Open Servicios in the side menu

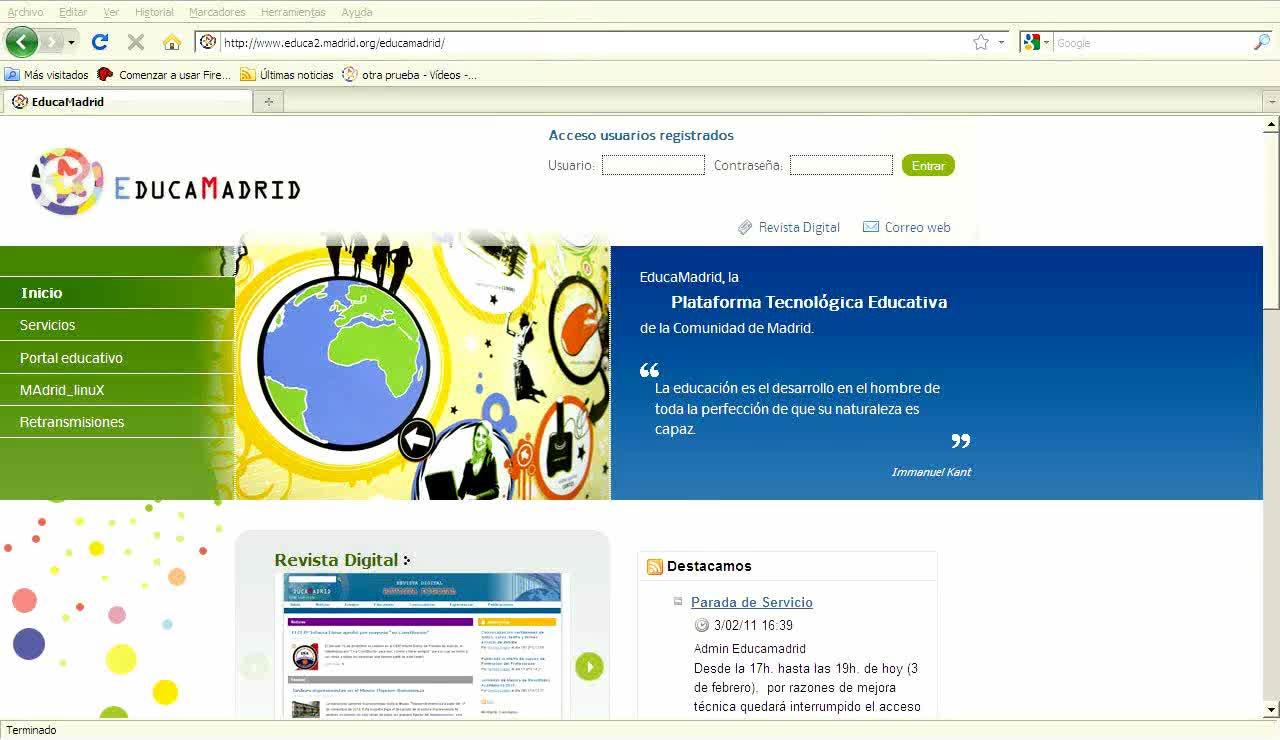point(117,325)
